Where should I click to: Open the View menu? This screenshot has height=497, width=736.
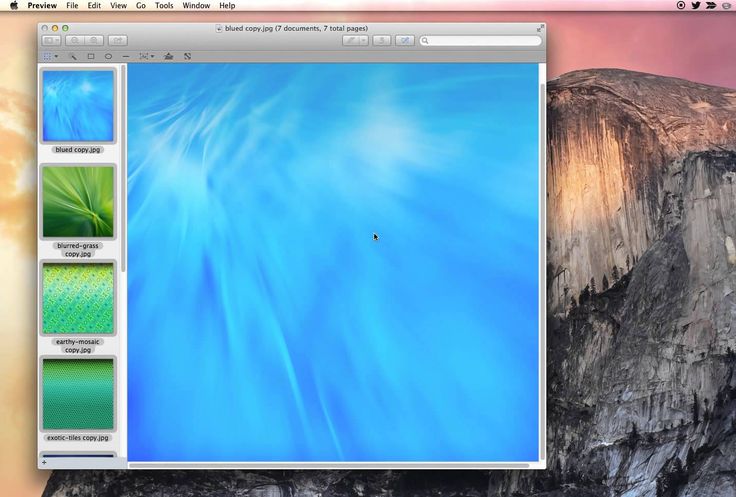point(118,6)
